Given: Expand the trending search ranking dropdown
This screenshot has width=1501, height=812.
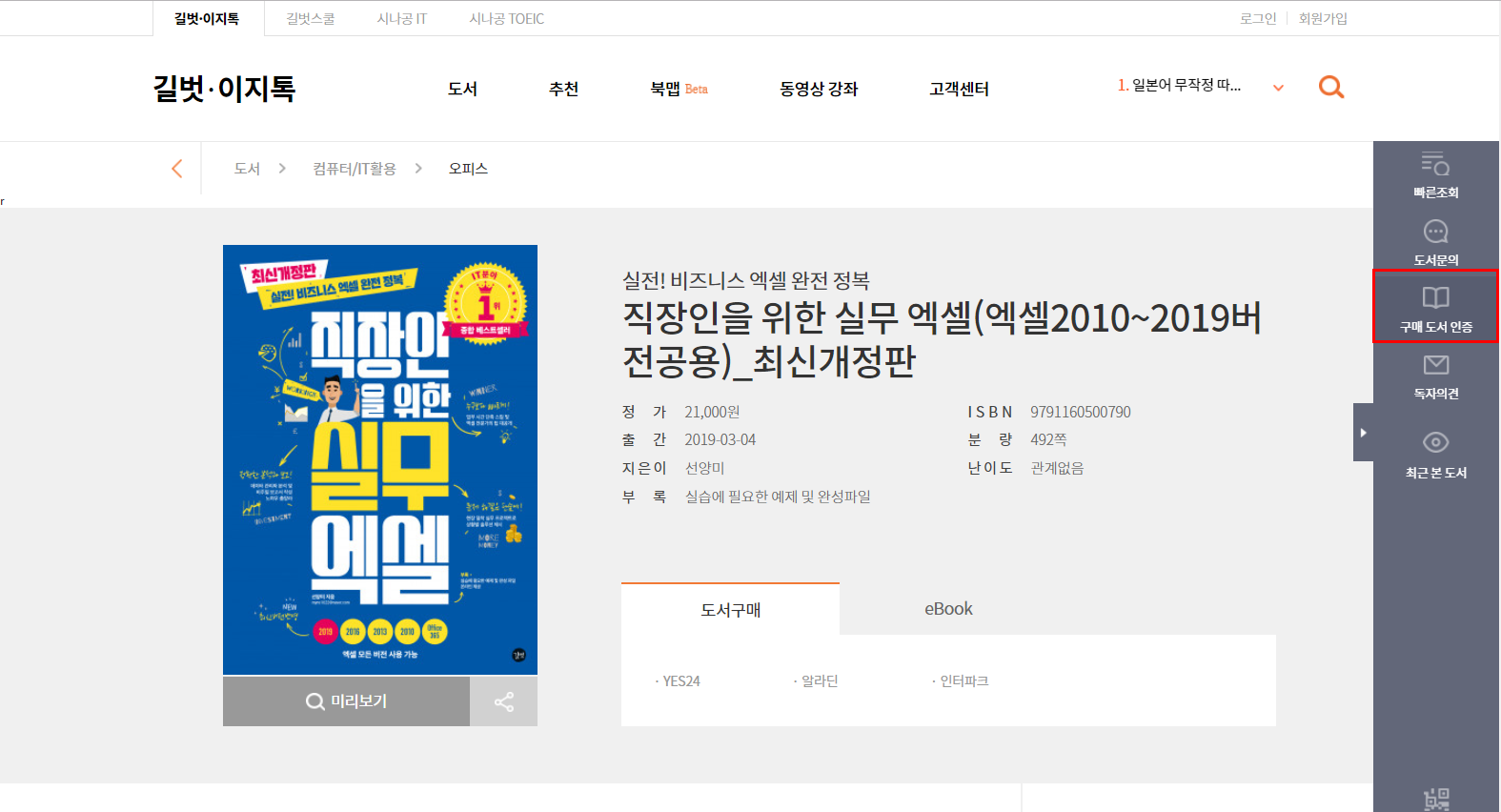Looking at the screenshot, I should 1278,88.
